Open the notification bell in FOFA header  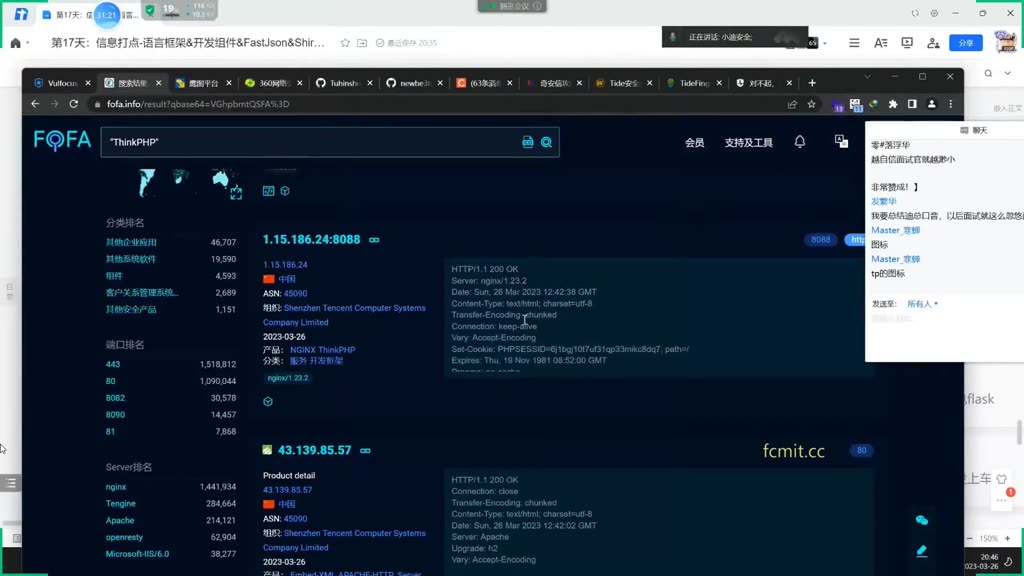tap(800, 142)
